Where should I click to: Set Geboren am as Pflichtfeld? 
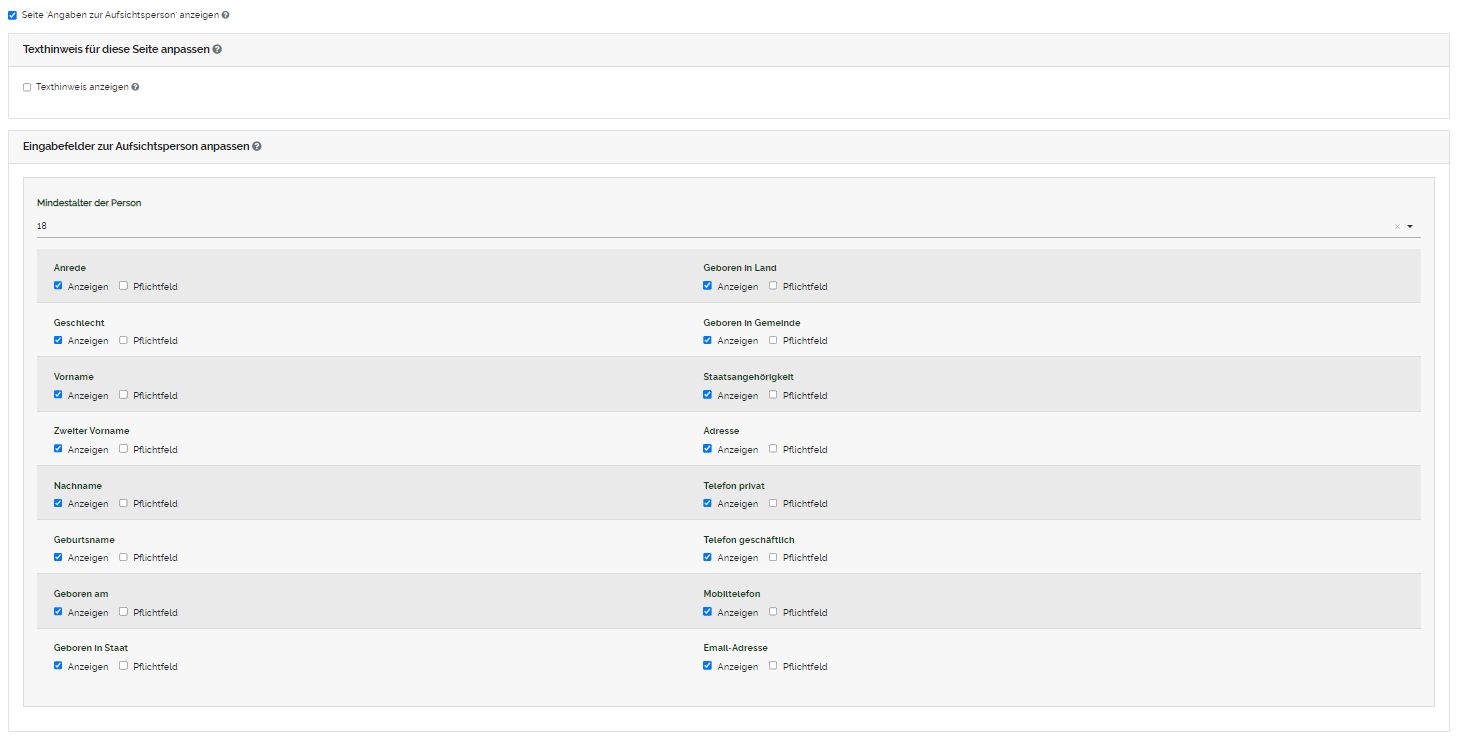tap(124, 612)
